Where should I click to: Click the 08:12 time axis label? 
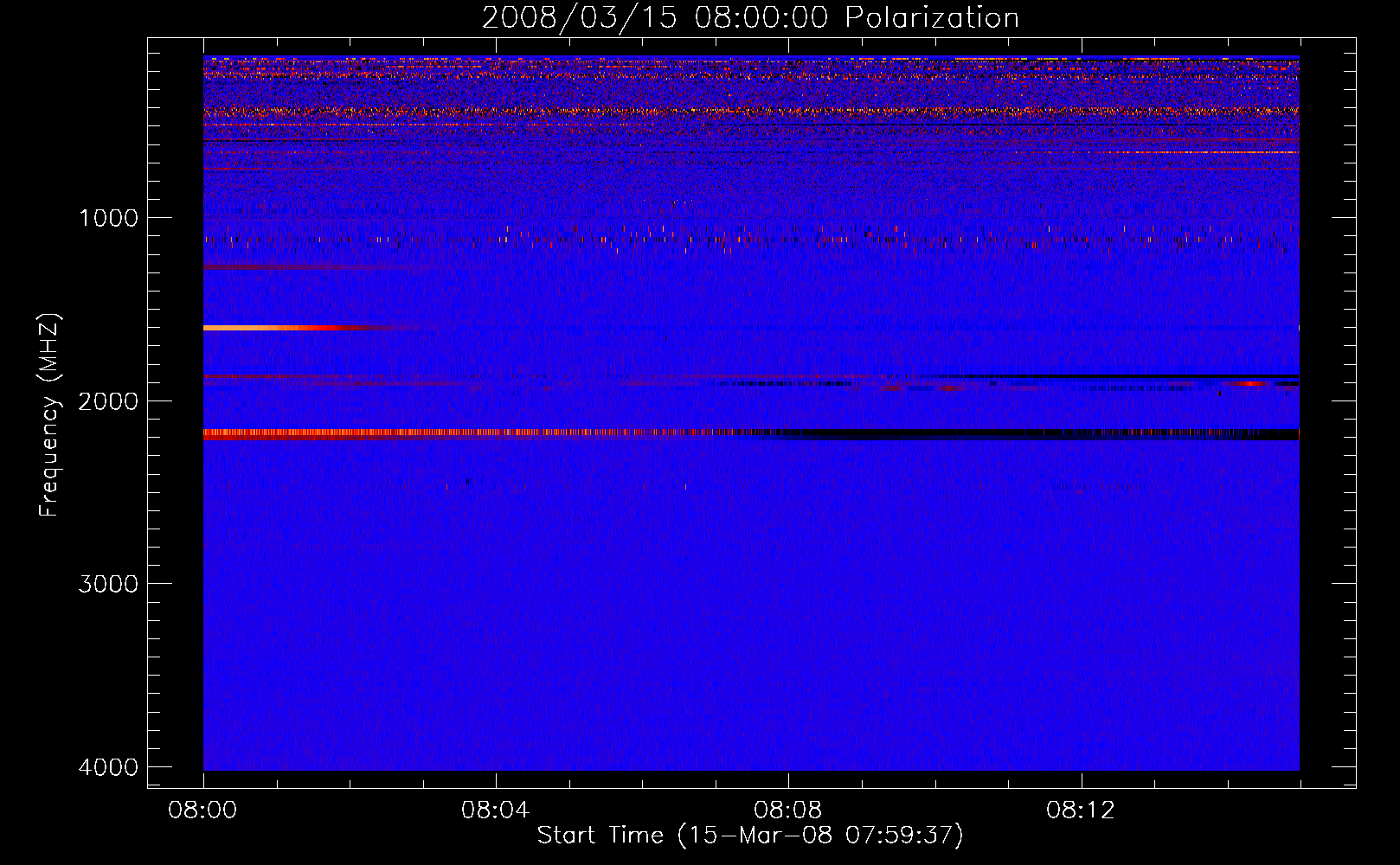point(1081,811)
